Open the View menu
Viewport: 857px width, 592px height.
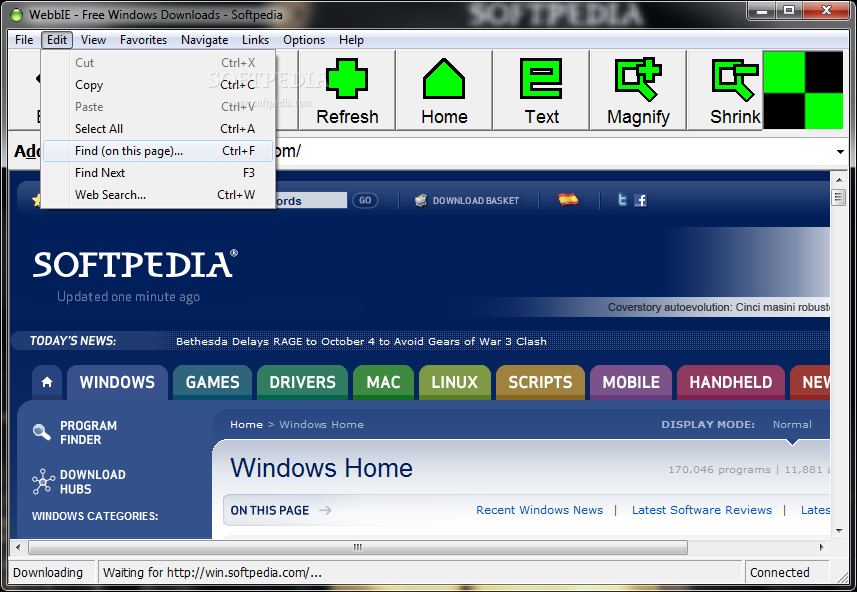point(93,40)
